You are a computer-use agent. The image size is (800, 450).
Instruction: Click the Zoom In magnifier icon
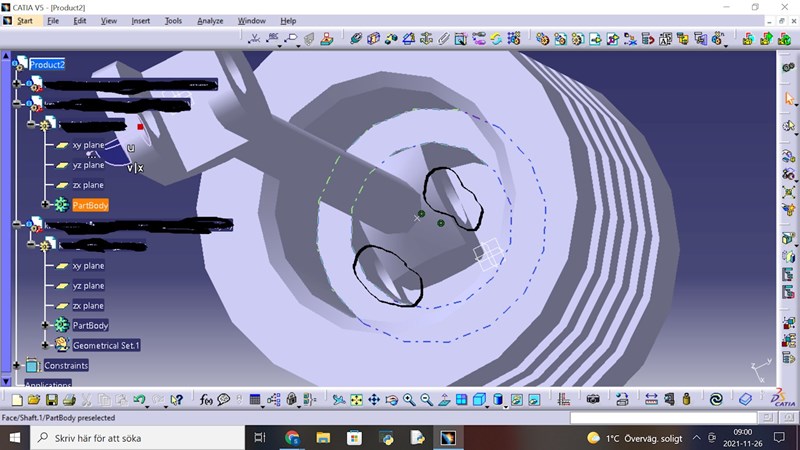[409, 400]
